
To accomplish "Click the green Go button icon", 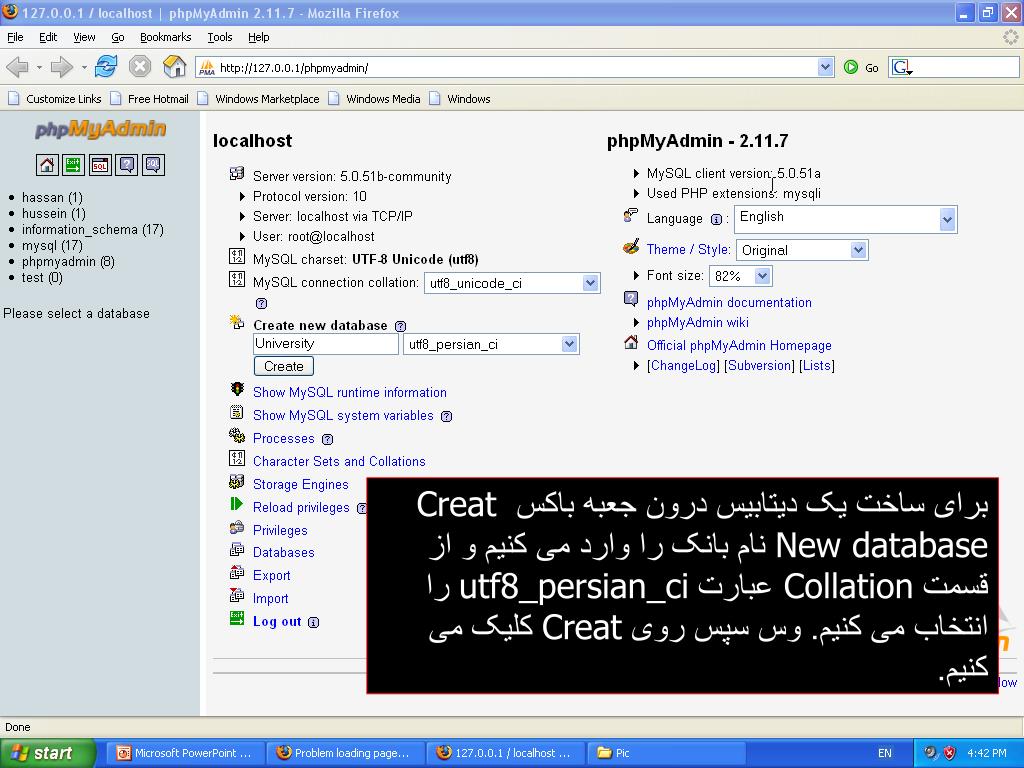I will pos(851,67).
